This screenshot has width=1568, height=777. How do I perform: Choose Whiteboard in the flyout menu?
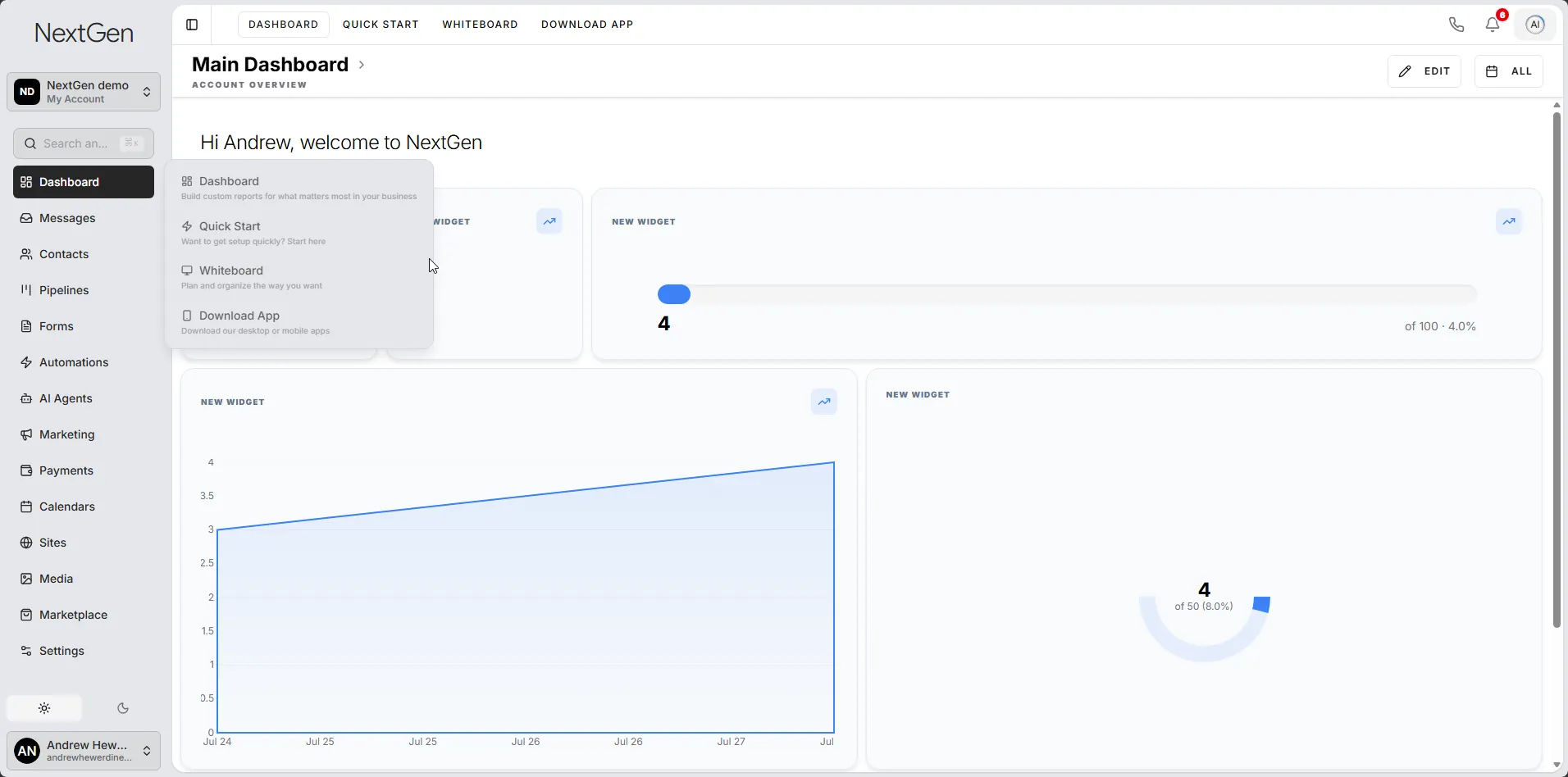pyautogui.click(x=299, y=277)
